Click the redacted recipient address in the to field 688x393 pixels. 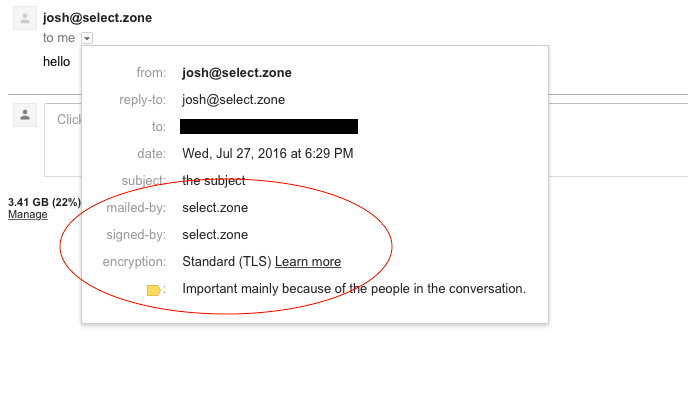point(269,126)
